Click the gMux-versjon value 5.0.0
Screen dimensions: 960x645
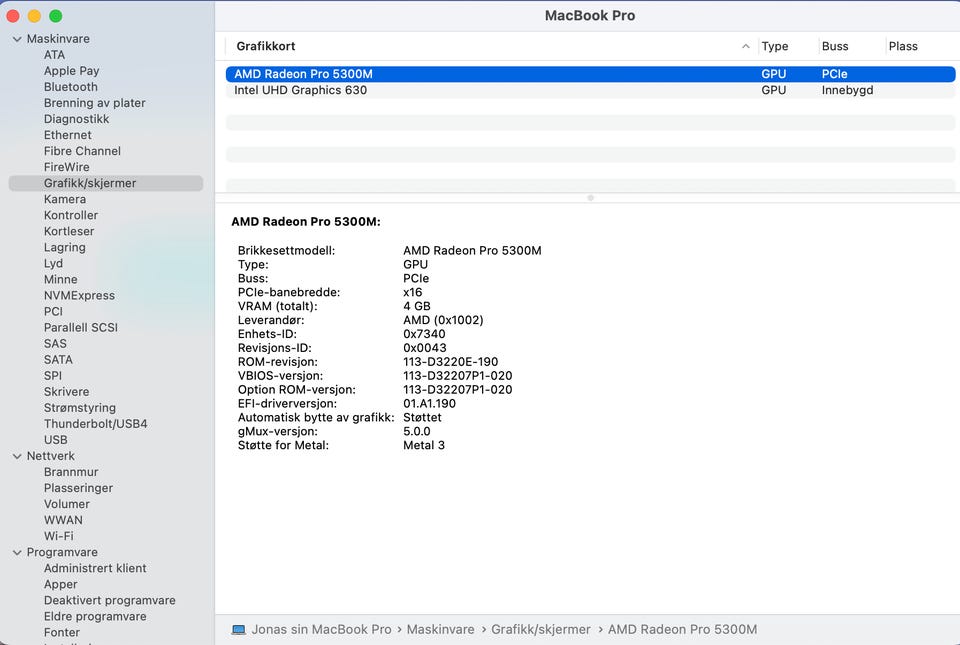(x=416, y=431)
